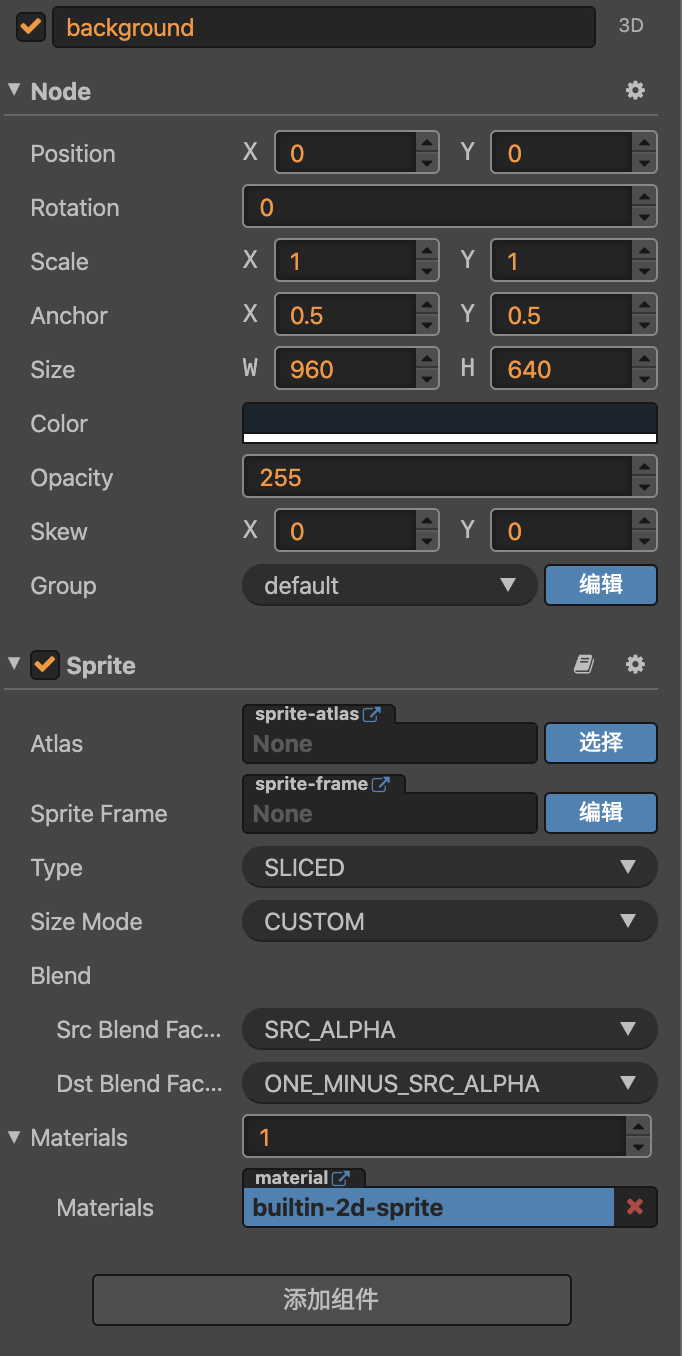Click the sprite-atlas external link icon
The width and height of the screenshot is (682, 1356).
[372, 714]
